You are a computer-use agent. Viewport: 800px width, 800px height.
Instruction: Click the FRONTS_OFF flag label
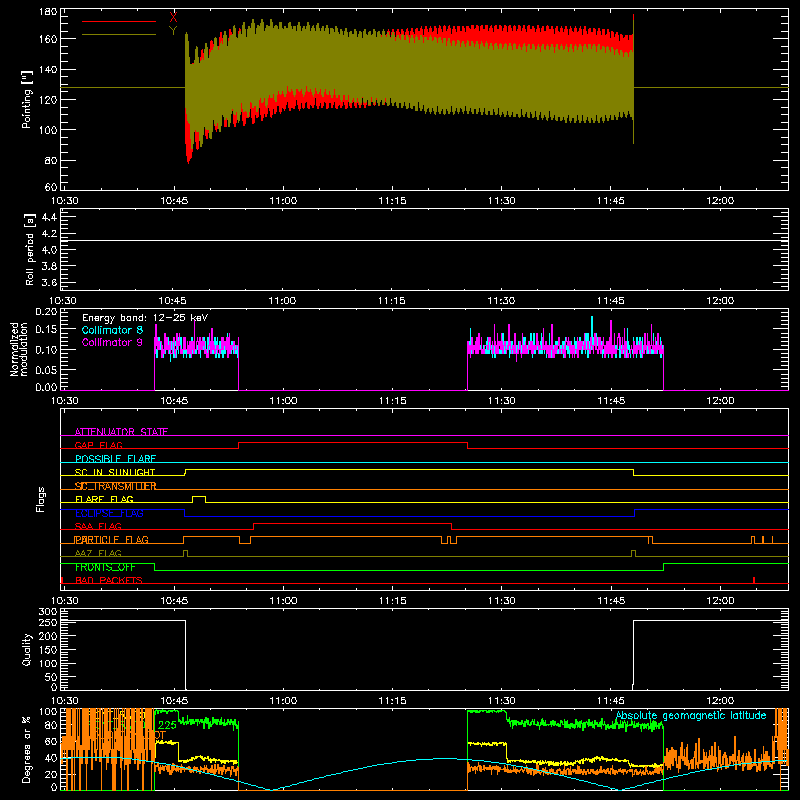(105, 567)
